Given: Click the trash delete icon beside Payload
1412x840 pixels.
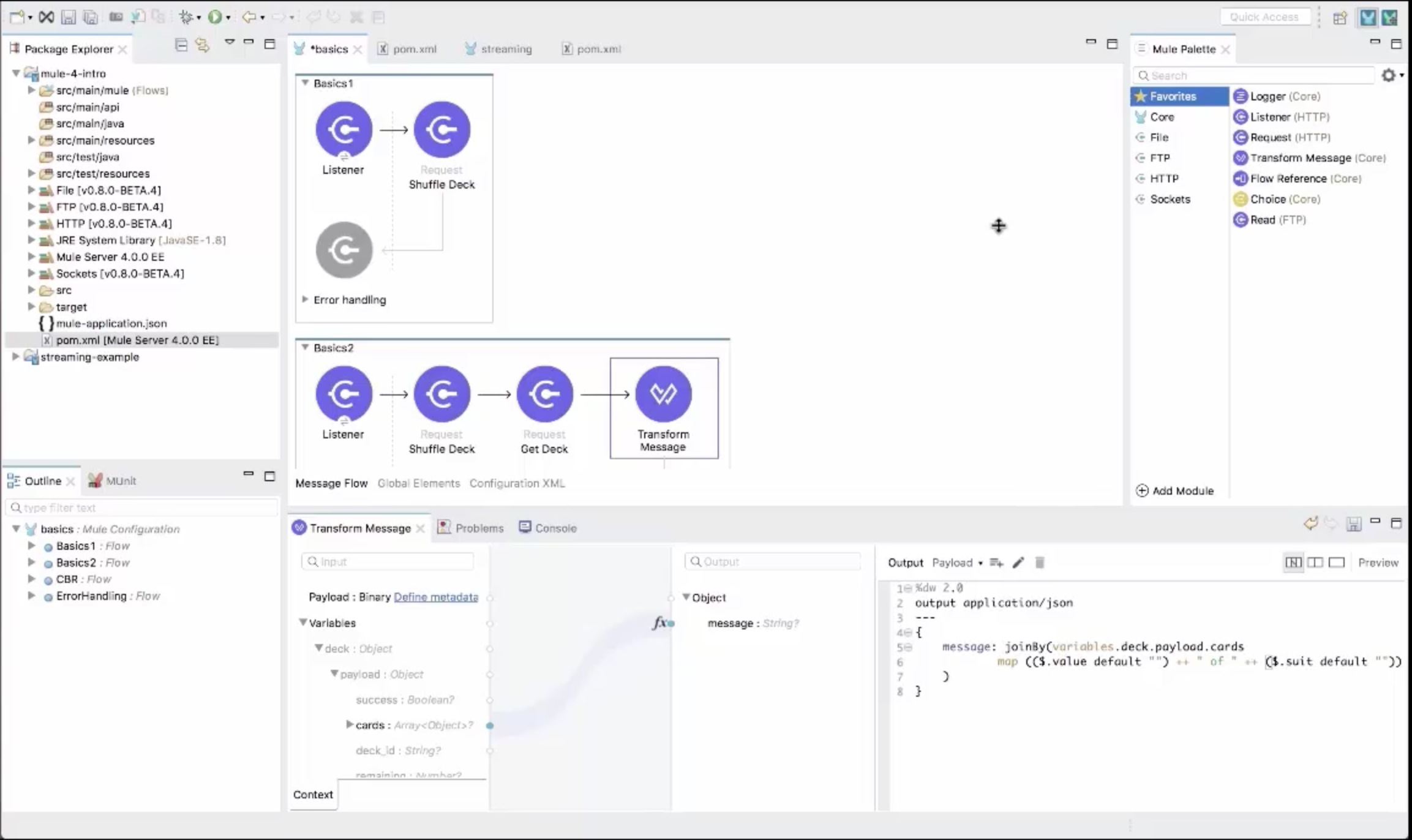Looking at the screenshot, I should tap(1040, 563).
